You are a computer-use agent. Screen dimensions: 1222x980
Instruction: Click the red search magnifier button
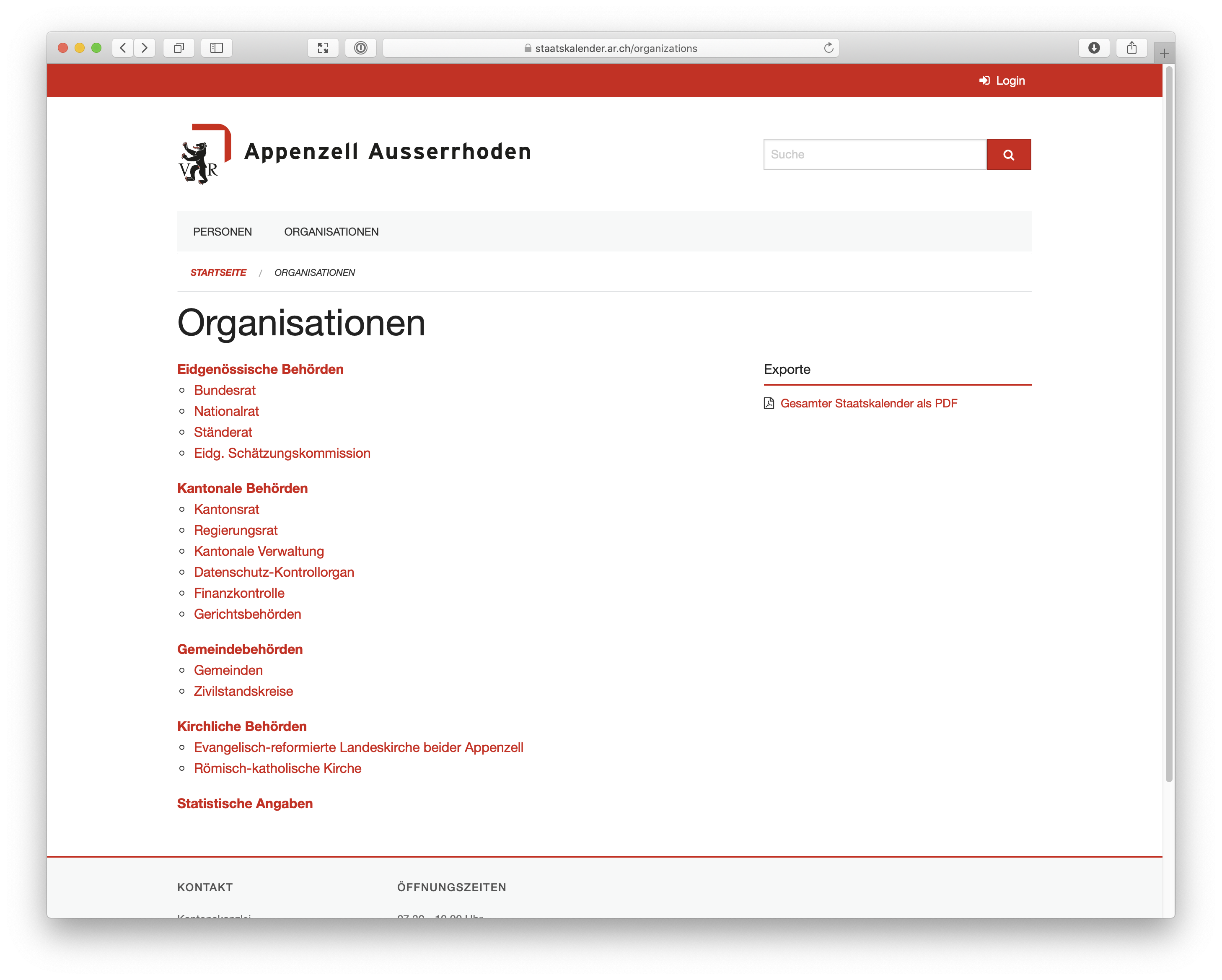point(1008,154)
